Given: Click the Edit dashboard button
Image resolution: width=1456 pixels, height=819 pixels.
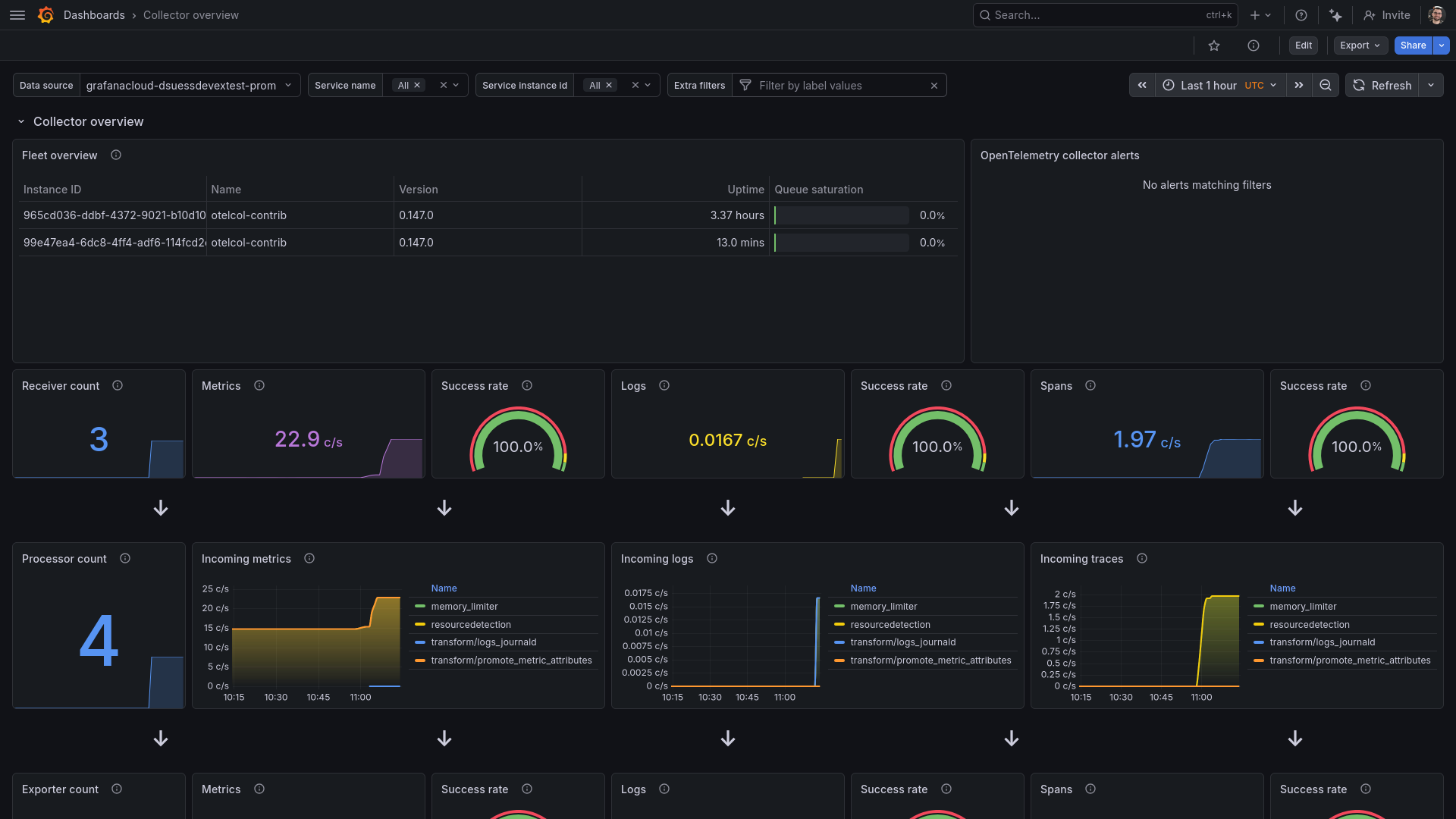Looking at the screenshot, I should coord(1304,45).
